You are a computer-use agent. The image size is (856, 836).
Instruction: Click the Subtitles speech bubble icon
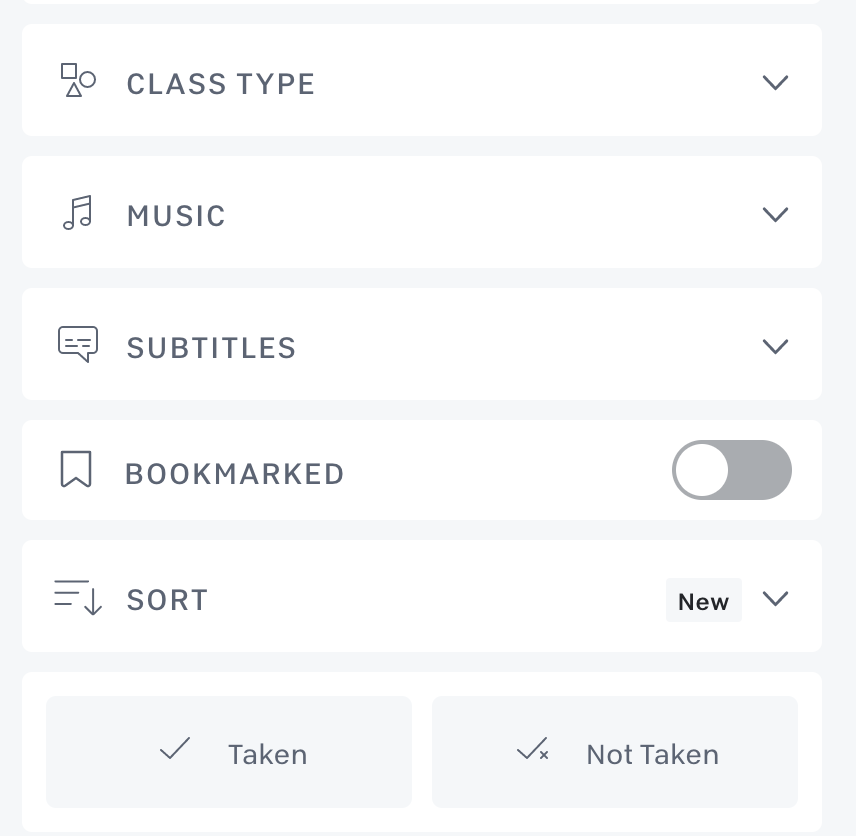click(78, 344)
